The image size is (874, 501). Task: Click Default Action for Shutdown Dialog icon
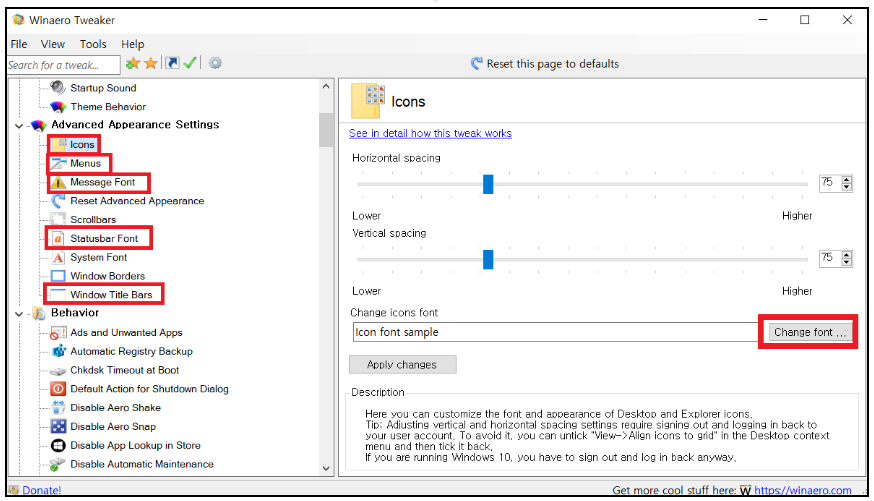coord(58,389)
